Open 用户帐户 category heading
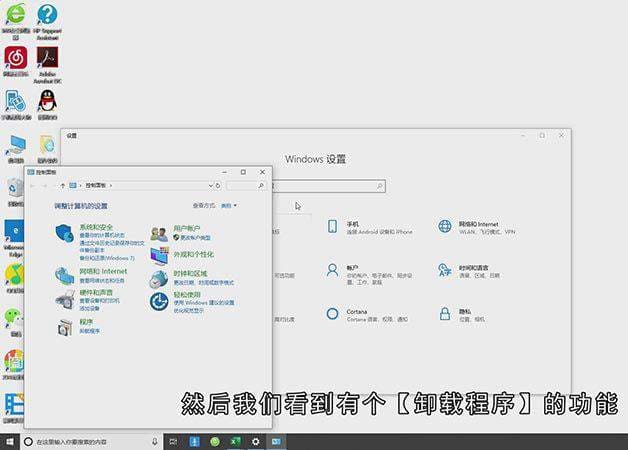The width and height of the screenshot is (628, 450). pos(187,228)
